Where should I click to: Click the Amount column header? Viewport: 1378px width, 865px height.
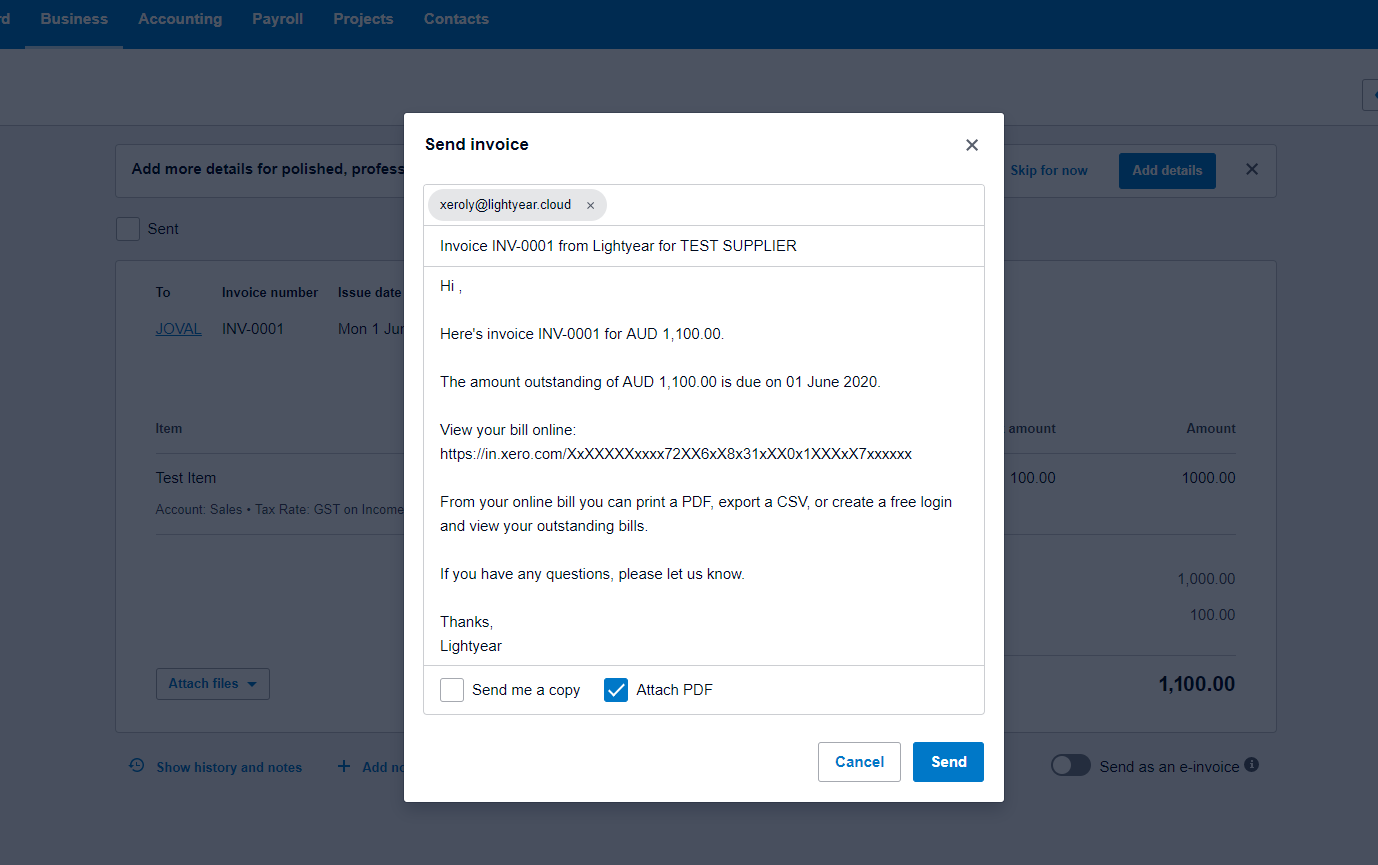[1211, 429]
